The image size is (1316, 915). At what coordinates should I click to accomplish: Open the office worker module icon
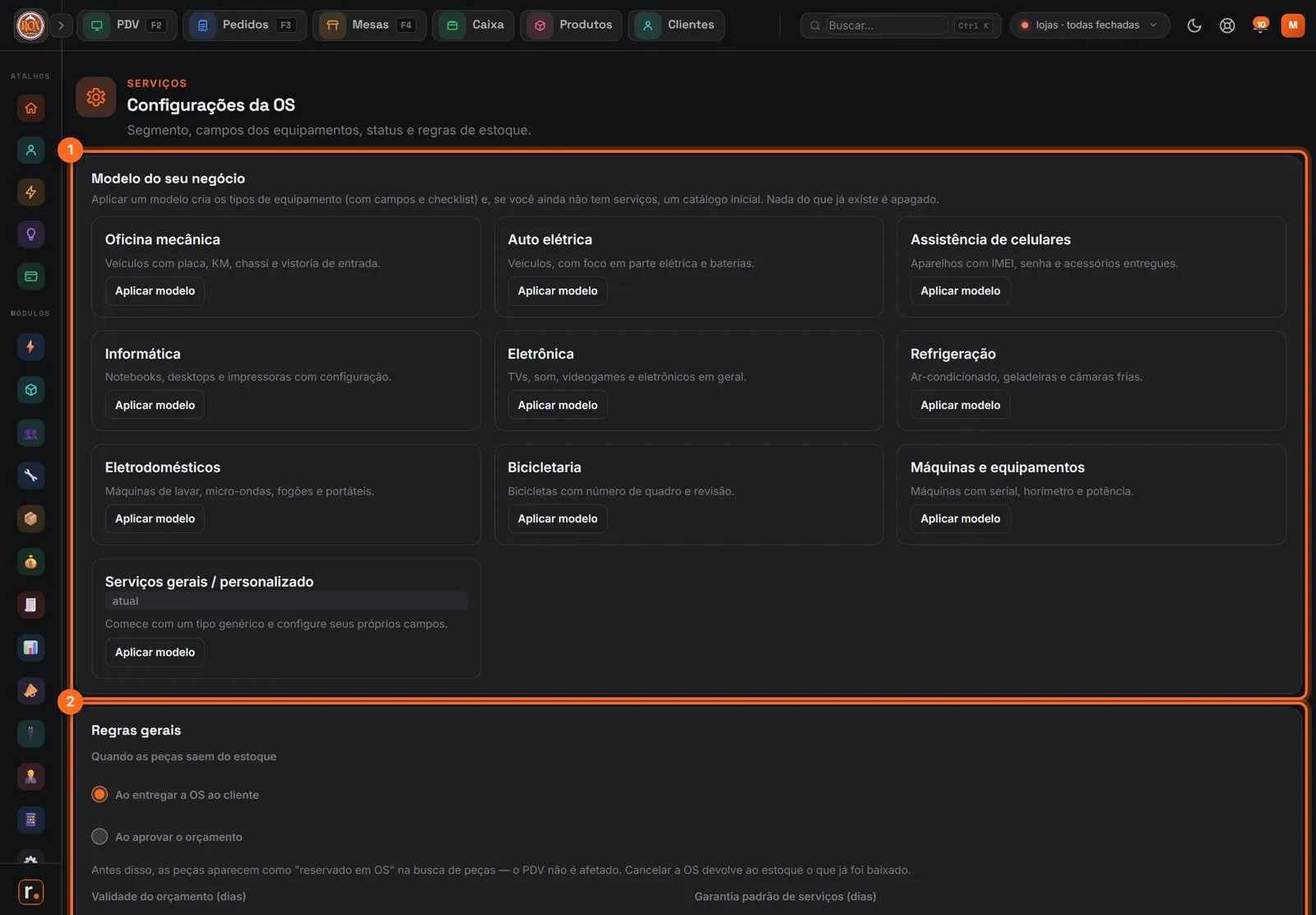tap(30, 776)
